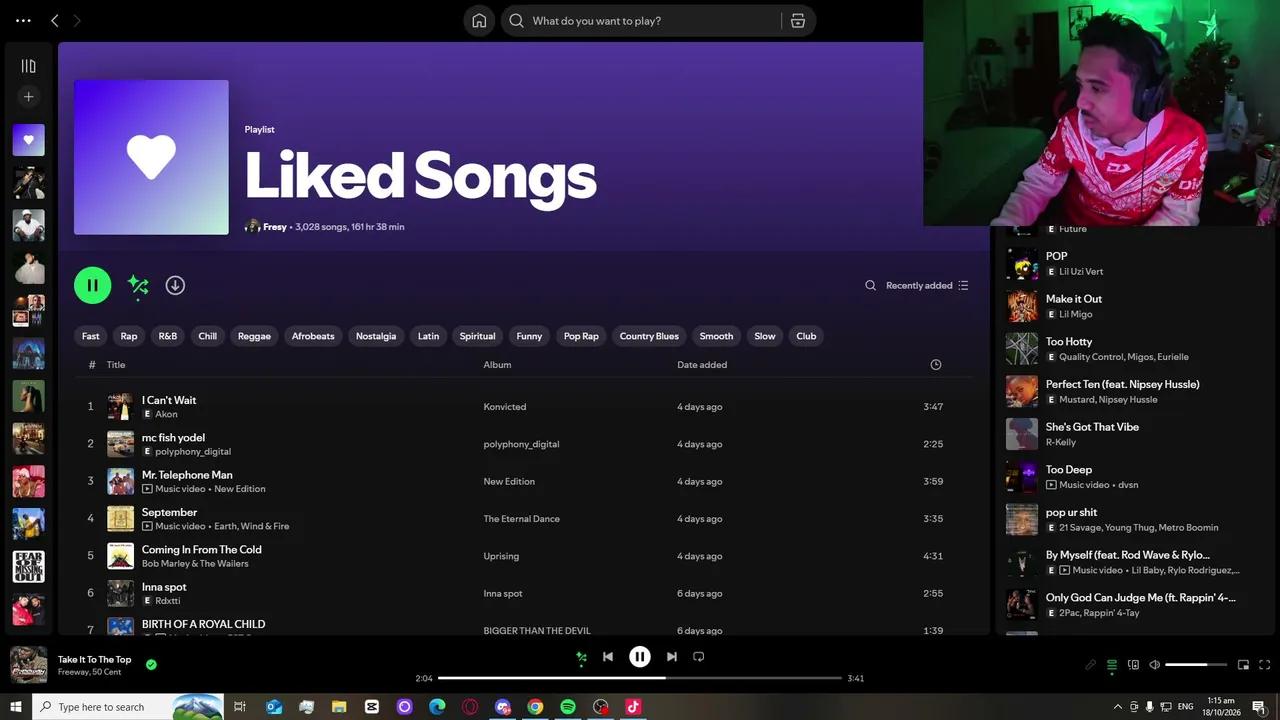Seek within the song progress bar
The image size is (1280, 720).
click(640, 678)
